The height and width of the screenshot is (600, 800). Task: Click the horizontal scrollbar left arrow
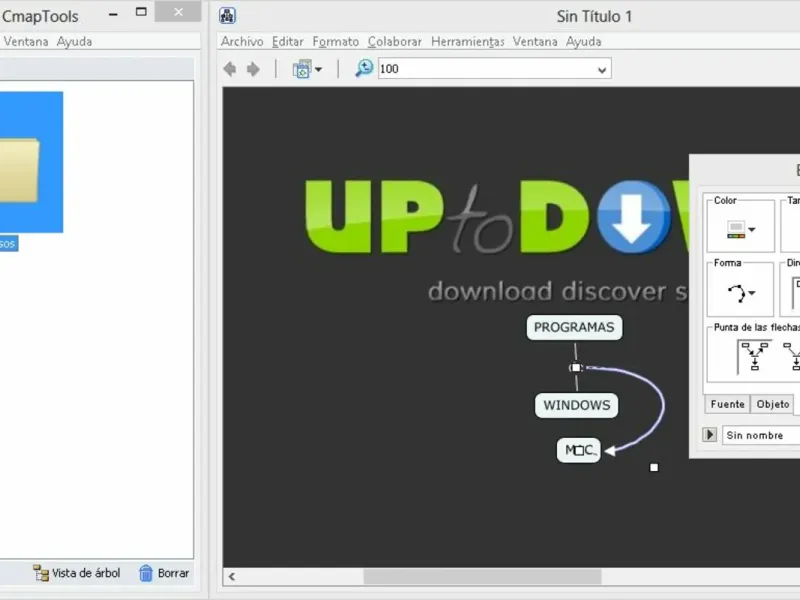click(x=232, y=577)
